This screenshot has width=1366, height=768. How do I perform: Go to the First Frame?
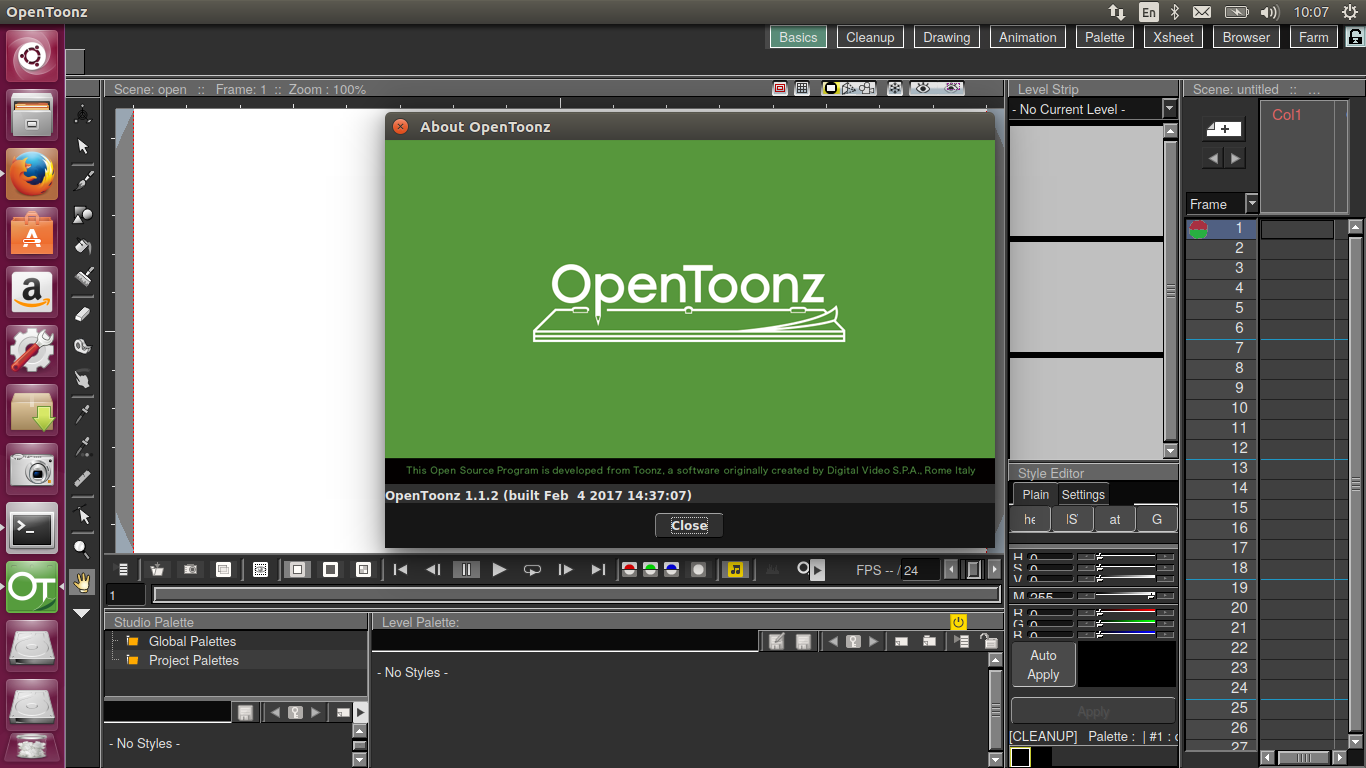coord(400,570)
